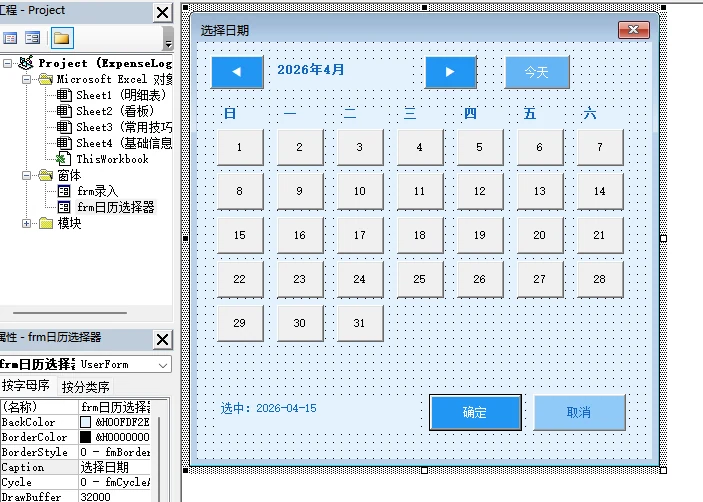The width and height of the screenshot is (703, 502).
Task: Close the Properties panel
Action: click(163, 339)
